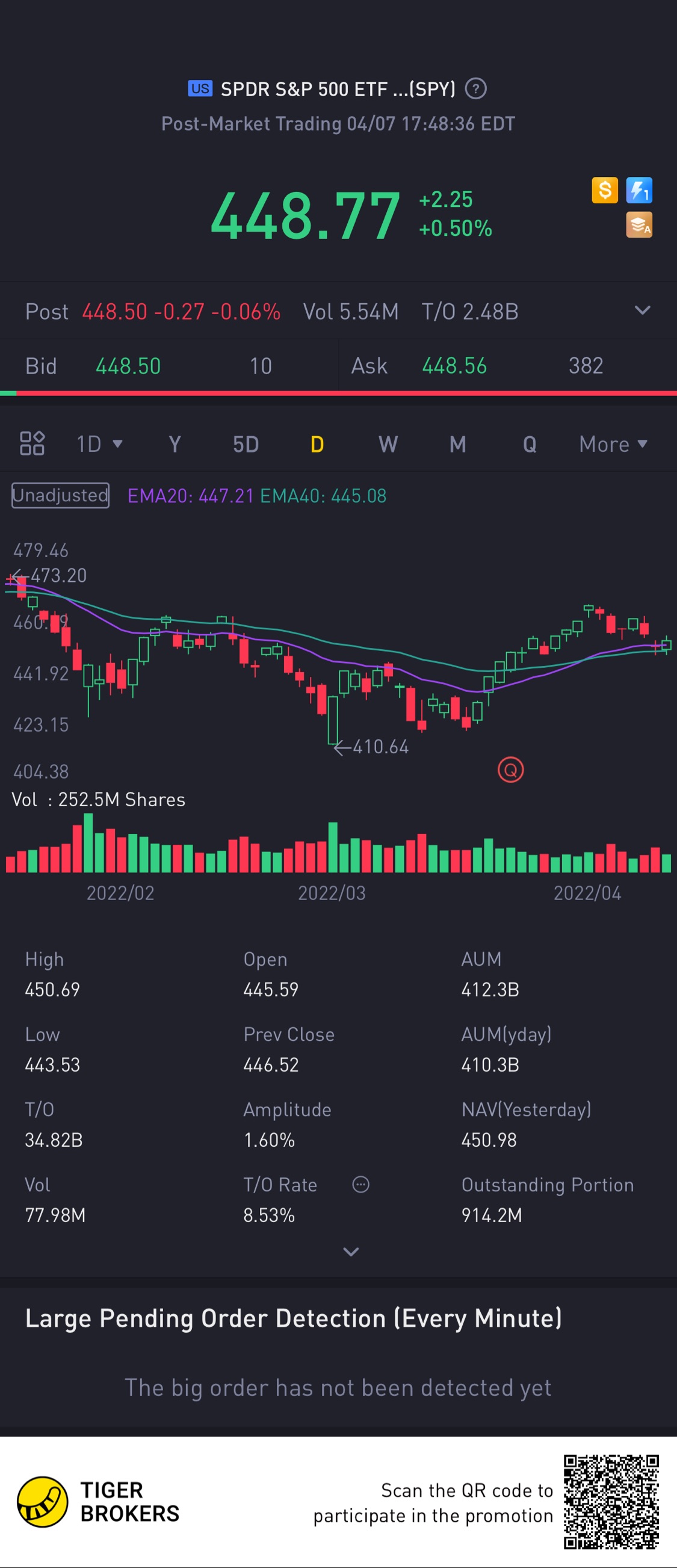The image size is (677, 1568).
Task: Tap the blue lightning bolt icon
Action: (638, 190)
